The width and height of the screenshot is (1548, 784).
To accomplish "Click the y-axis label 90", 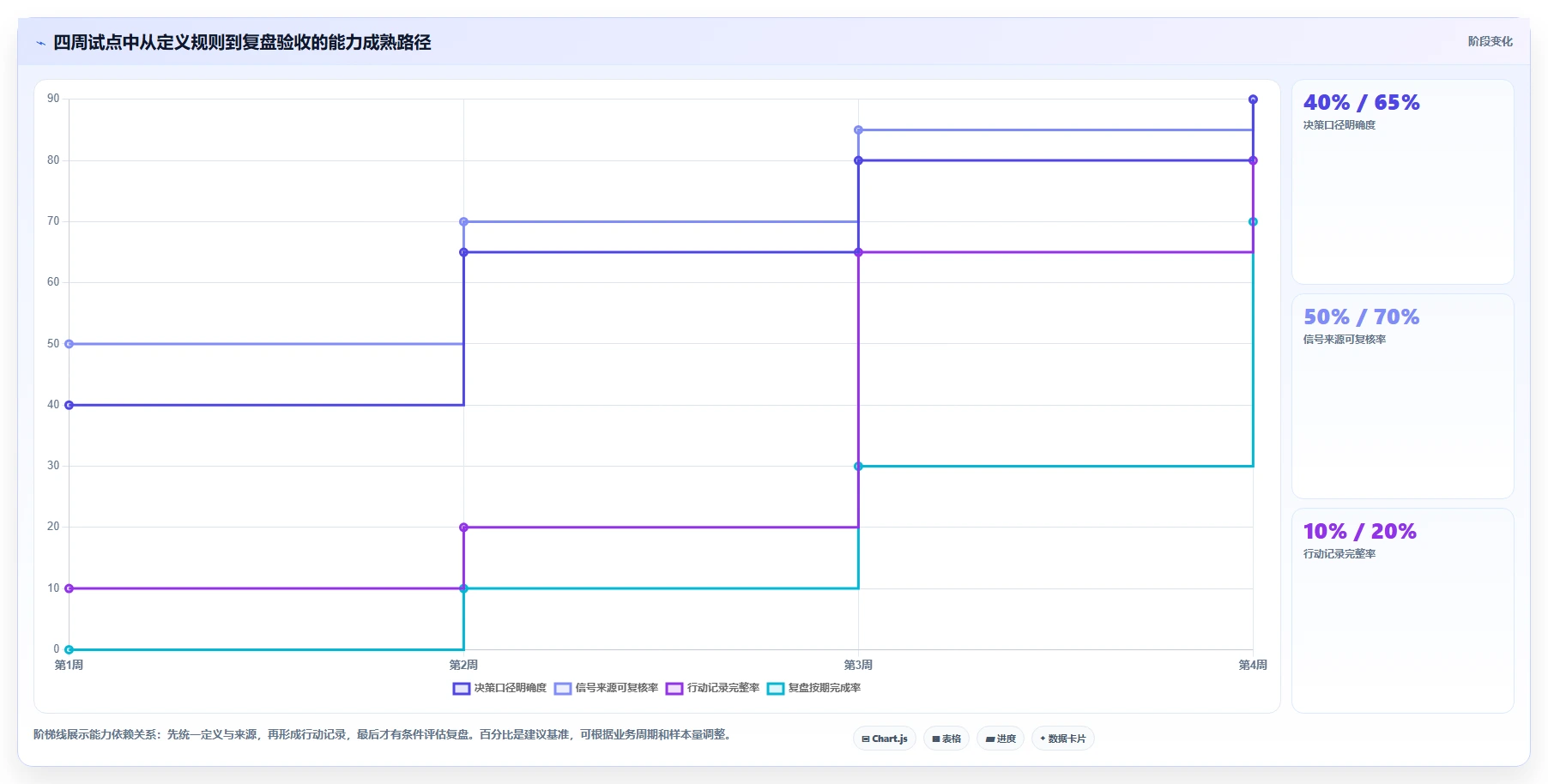I will click(53, 99).
